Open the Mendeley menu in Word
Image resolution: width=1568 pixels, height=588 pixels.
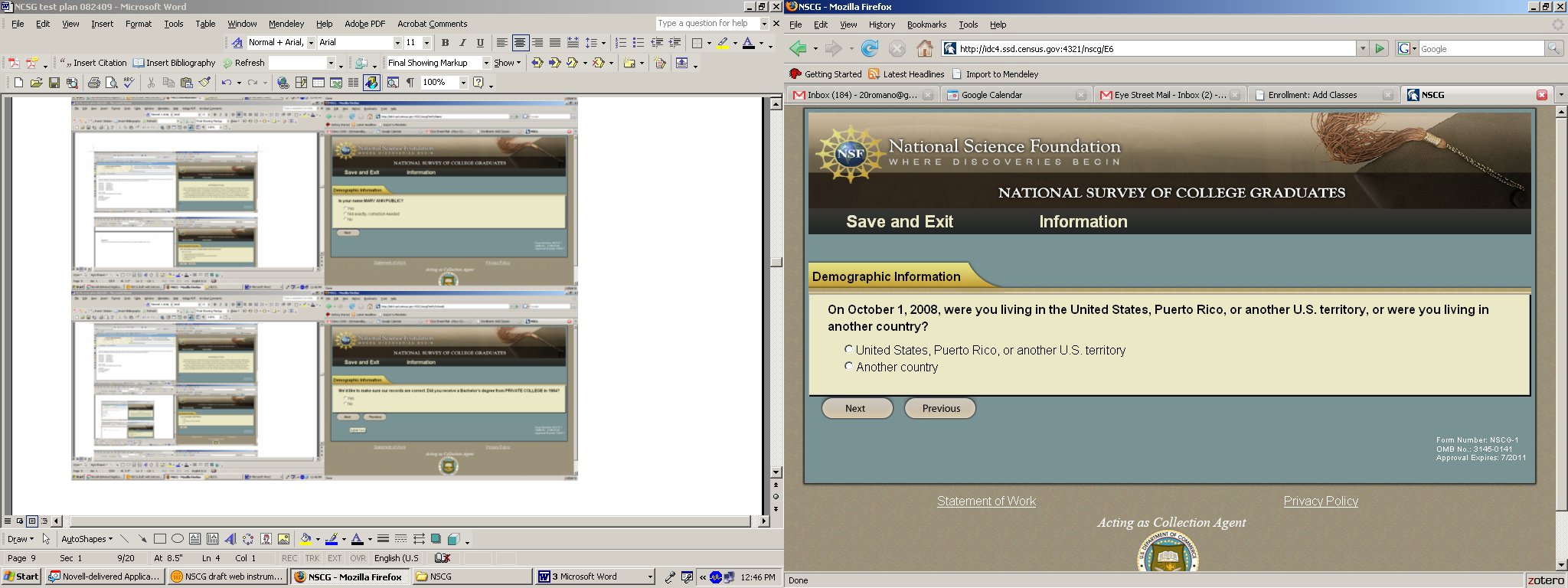(x=286, y=24)
